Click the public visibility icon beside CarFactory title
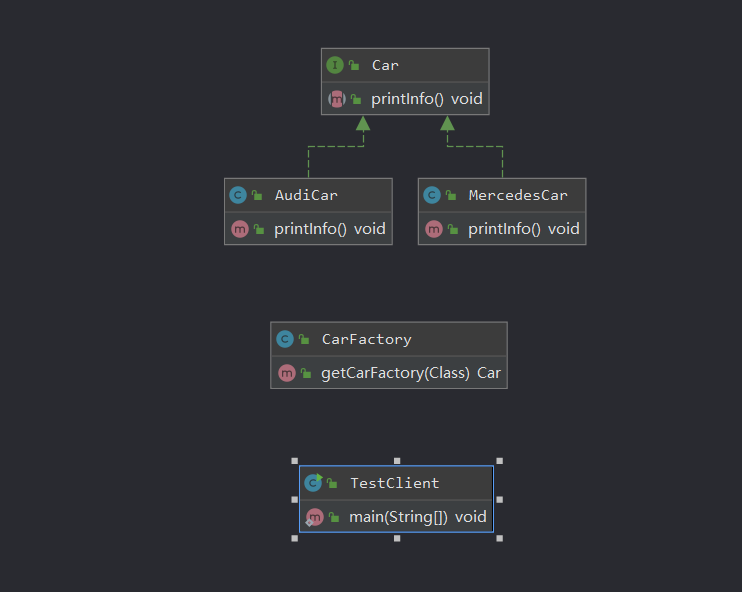This screenshot has height=592, width=742. (304, 339)
